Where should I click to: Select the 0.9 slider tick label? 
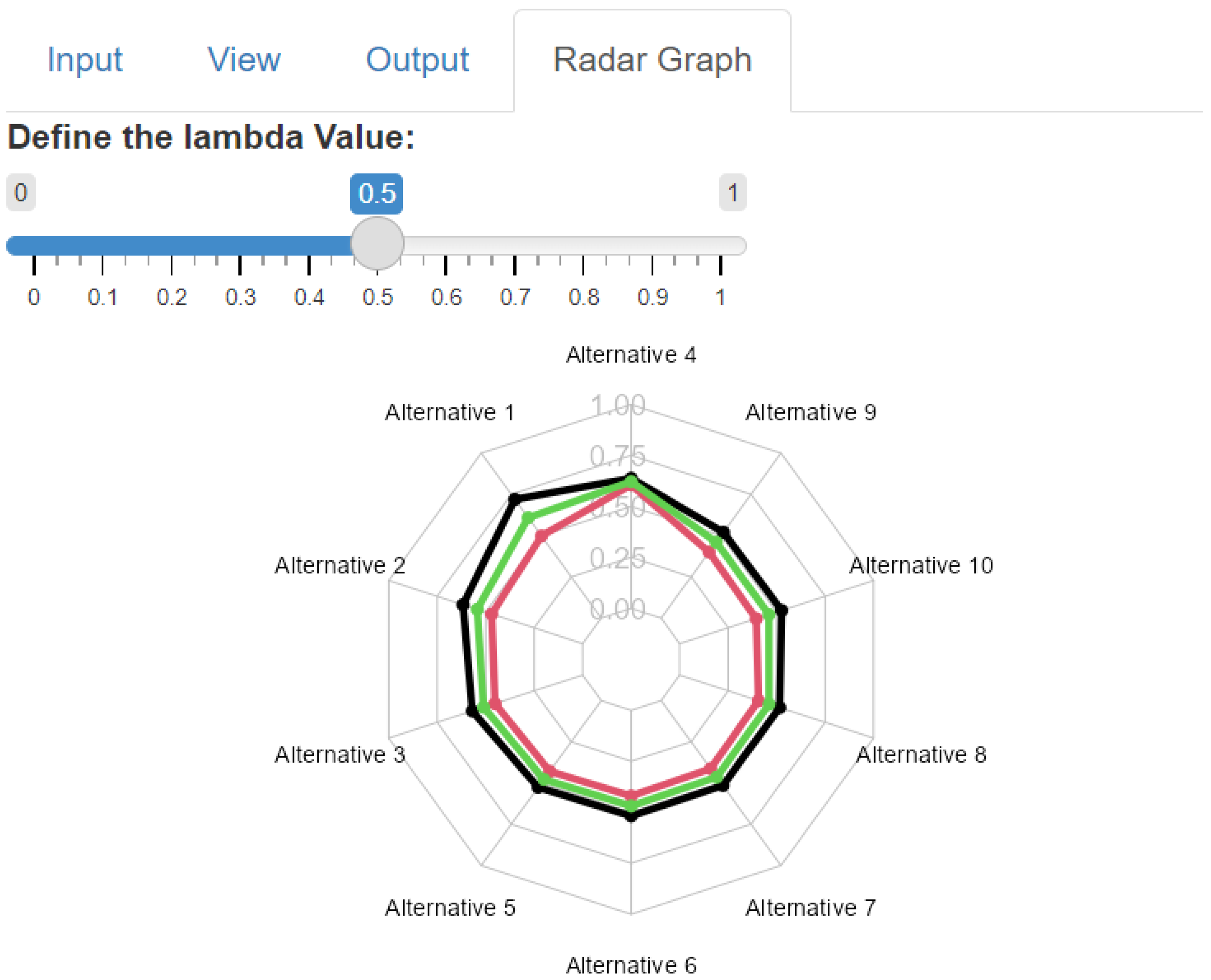coord(652,298)
